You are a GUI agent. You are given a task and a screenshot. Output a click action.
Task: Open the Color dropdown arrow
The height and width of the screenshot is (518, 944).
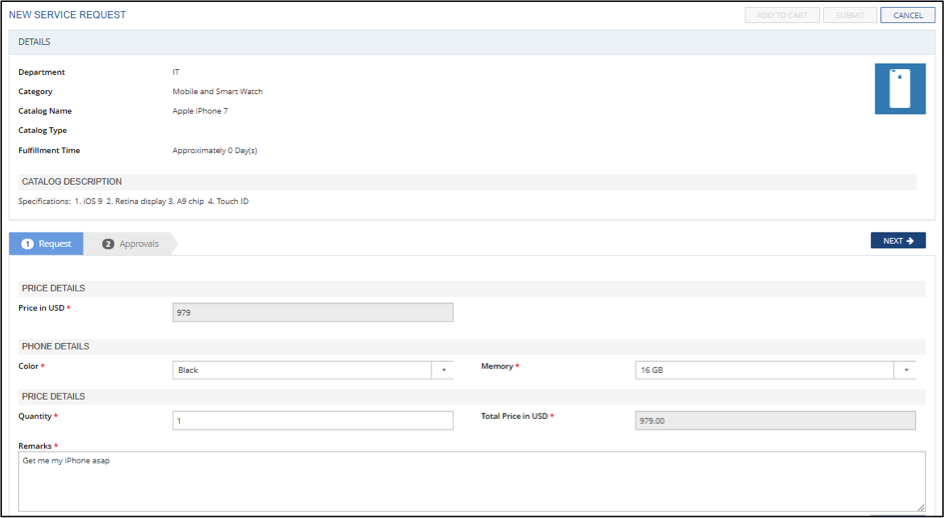click(443, 370)
